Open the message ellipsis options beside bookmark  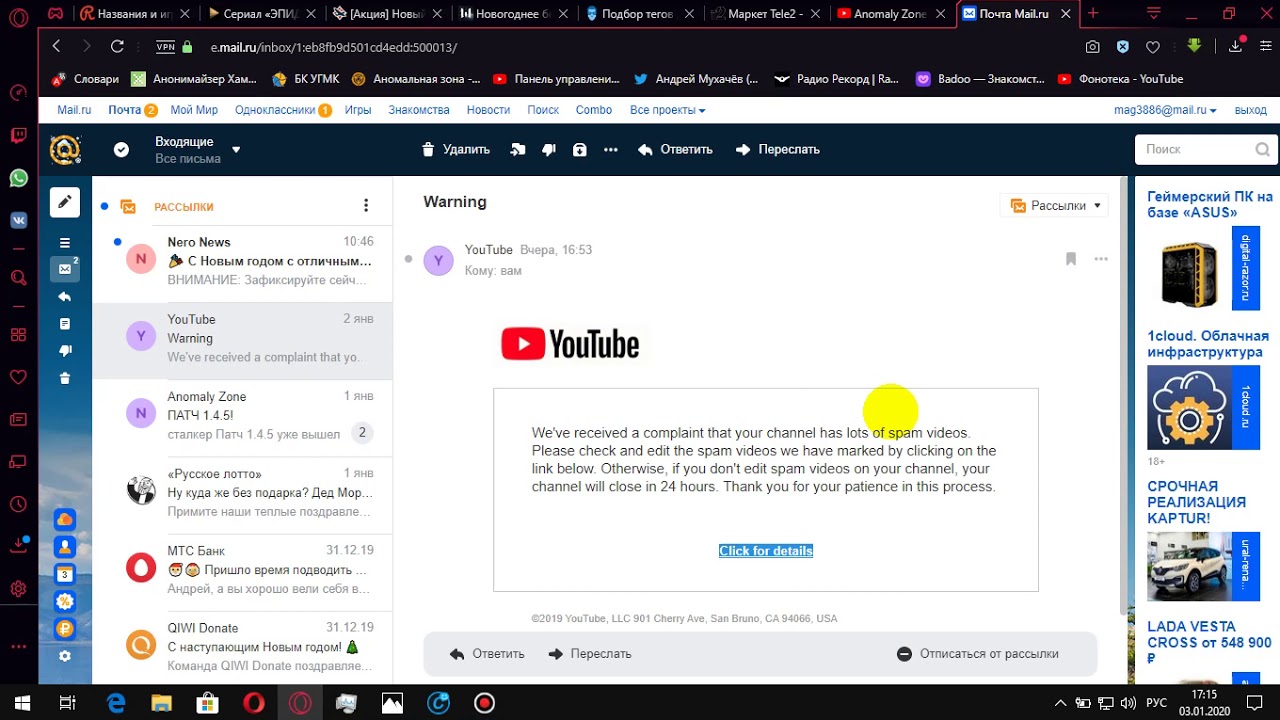point(1101,259)
